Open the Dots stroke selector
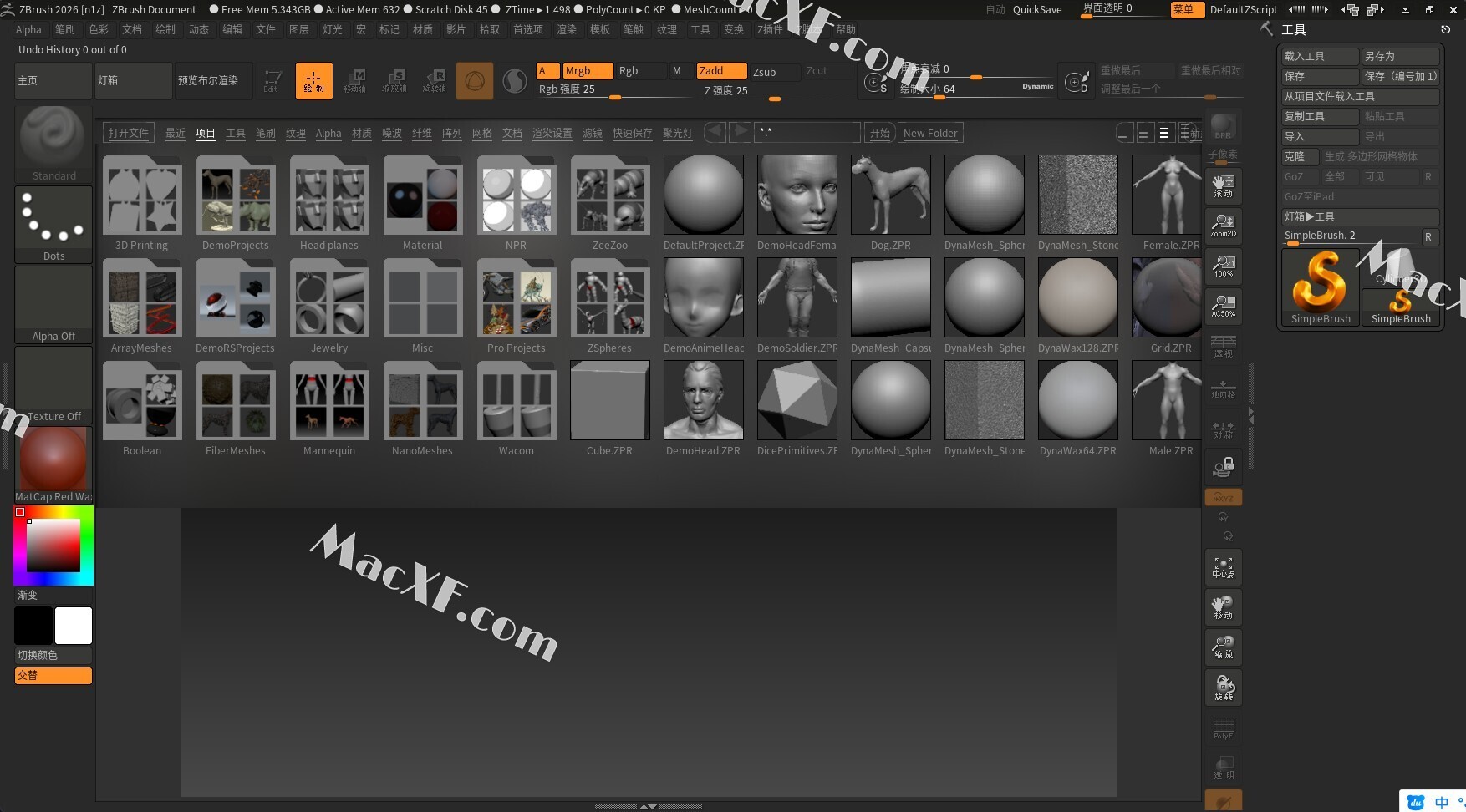Image resolution: width=1466 pixels, height=812 pixels. (x=53, y=224)
